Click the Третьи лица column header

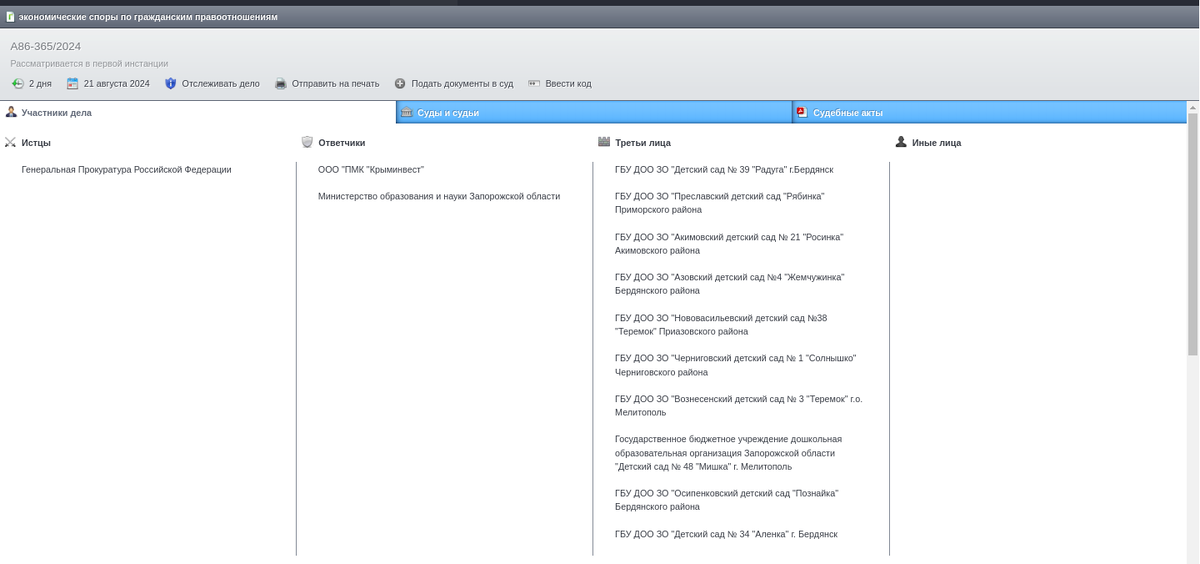[642, 143]
